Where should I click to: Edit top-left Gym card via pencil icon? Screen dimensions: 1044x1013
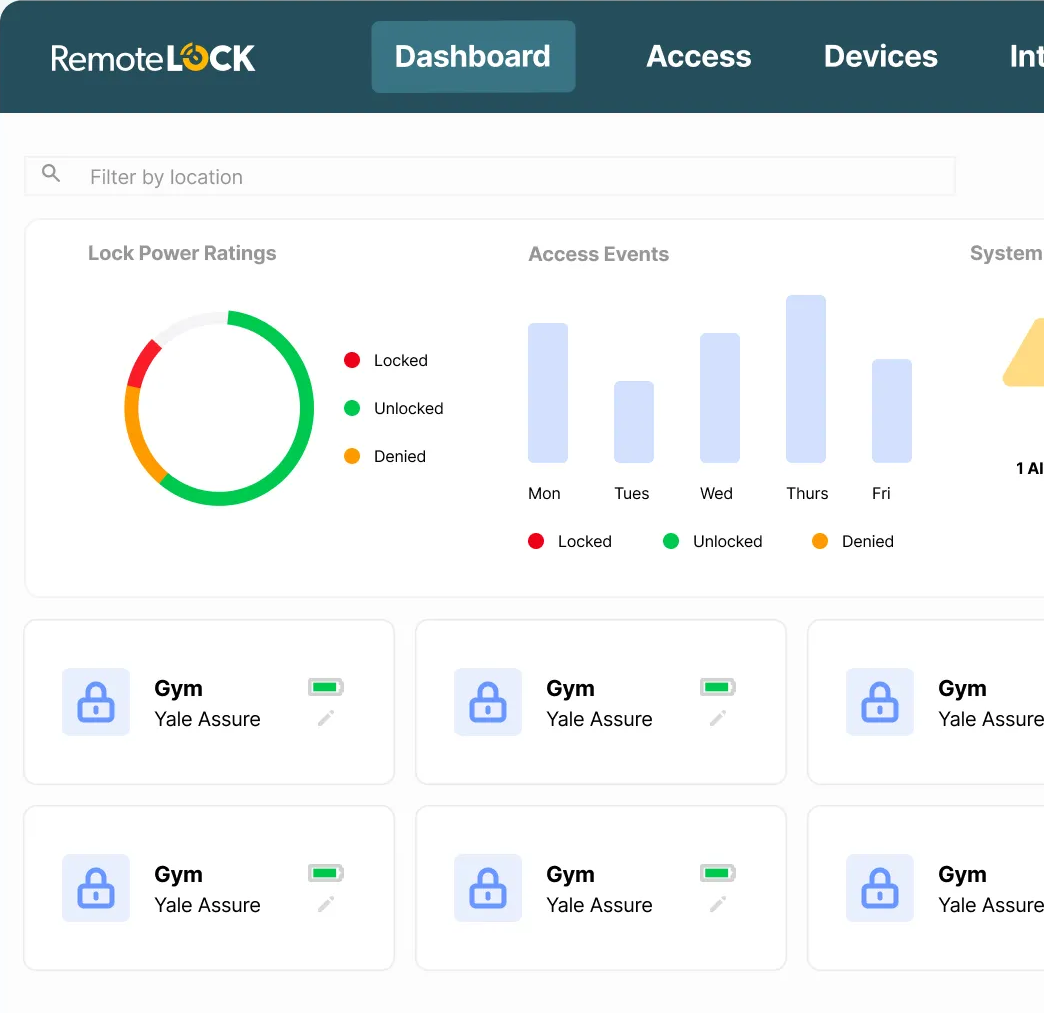tap(326, 718)
